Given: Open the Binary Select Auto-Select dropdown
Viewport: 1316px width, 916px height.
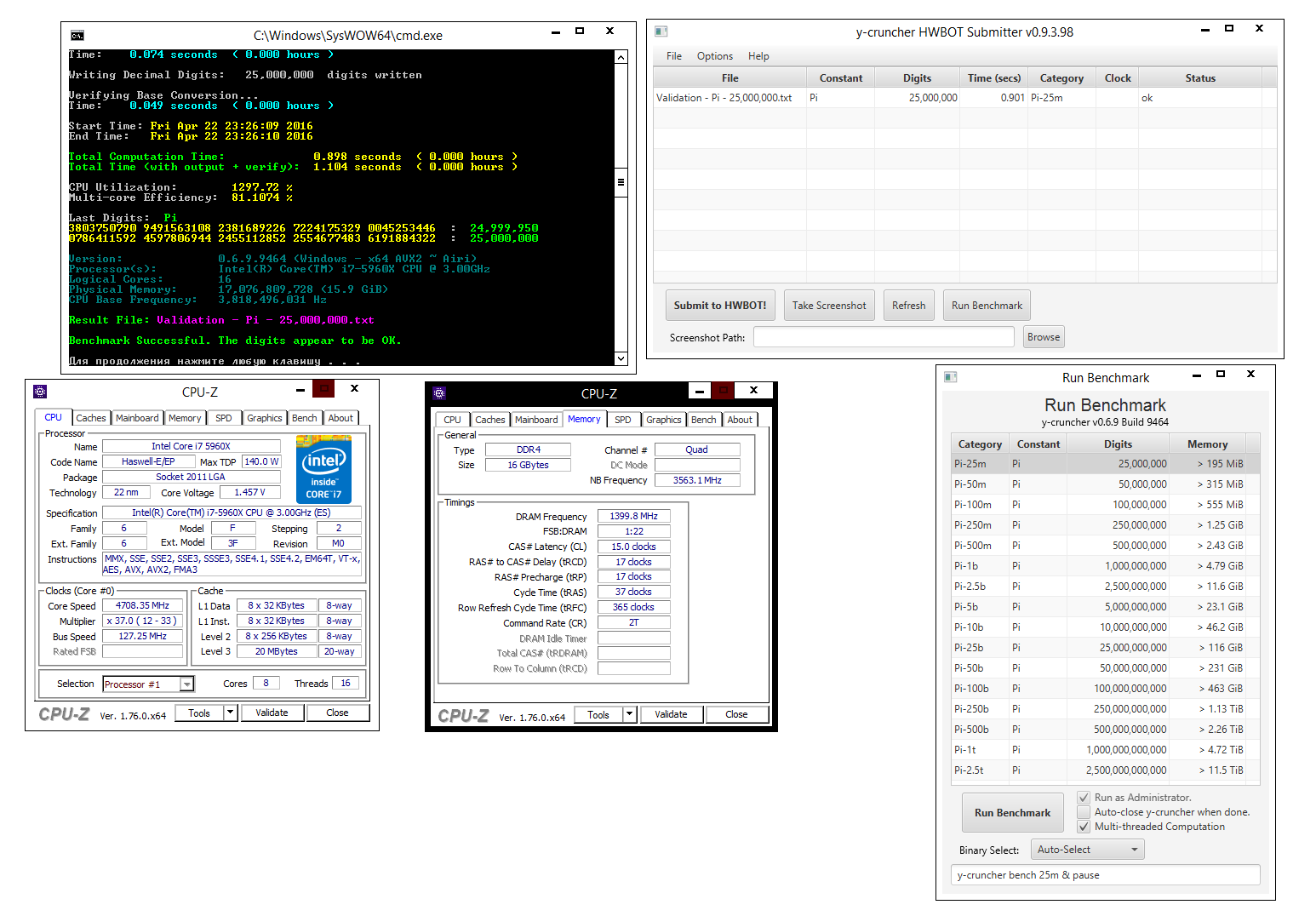Looking at the screenshot, I should (1088, 850).
